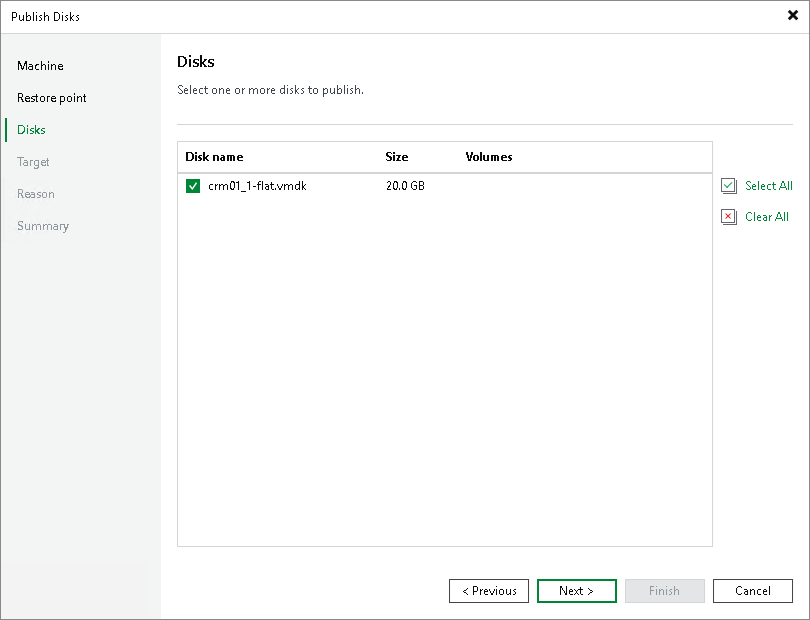The height and width of the screenshot is (620, 810).
Task: Sort disks by the Disk name column
Action: (x=213, y=157)
